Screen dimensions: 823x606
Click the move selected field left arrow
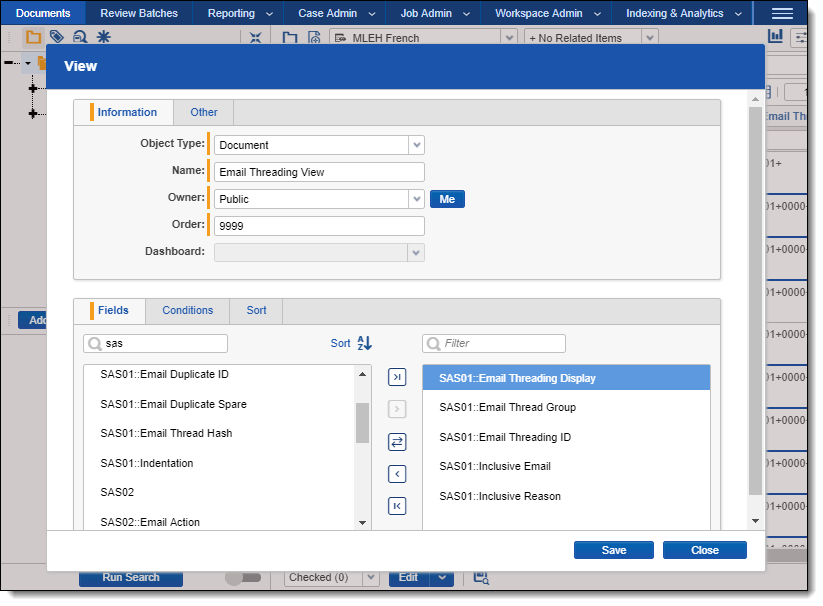(397, 474)
